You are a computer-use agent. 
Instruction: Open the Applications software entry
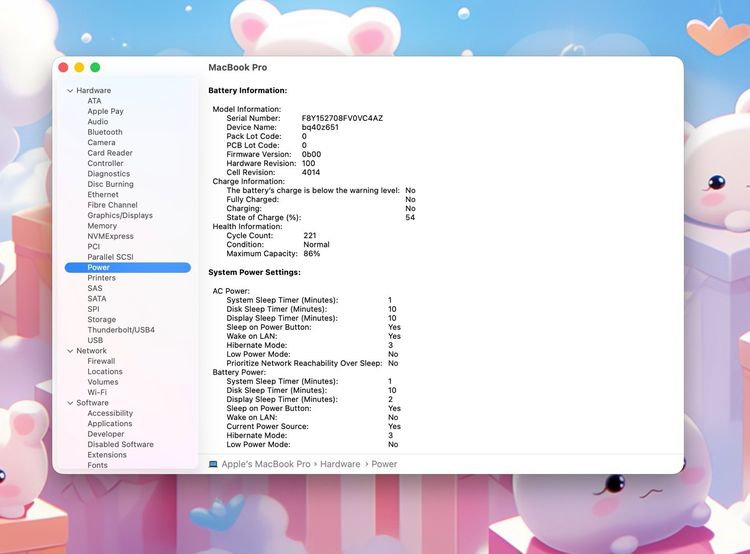110,424
